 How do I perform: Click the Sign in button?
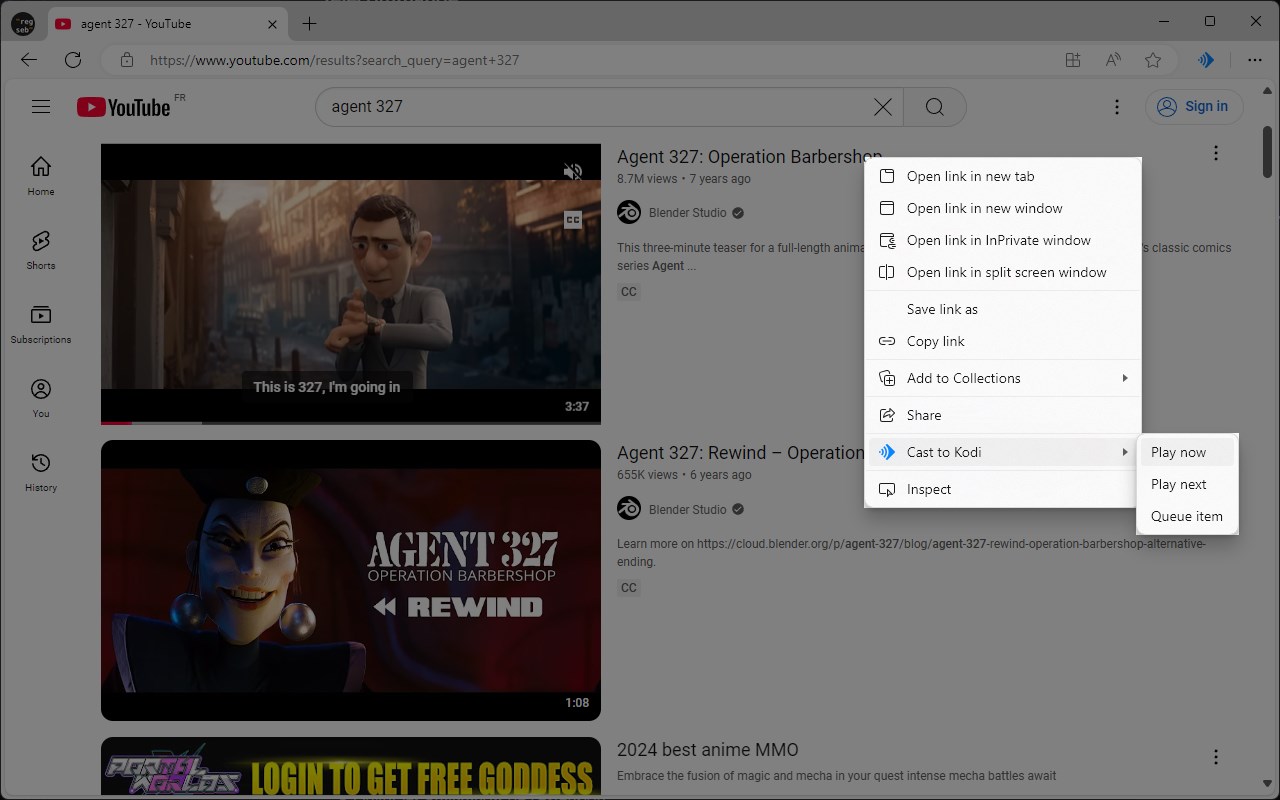pyautogui.click(x=1195, y=107)
